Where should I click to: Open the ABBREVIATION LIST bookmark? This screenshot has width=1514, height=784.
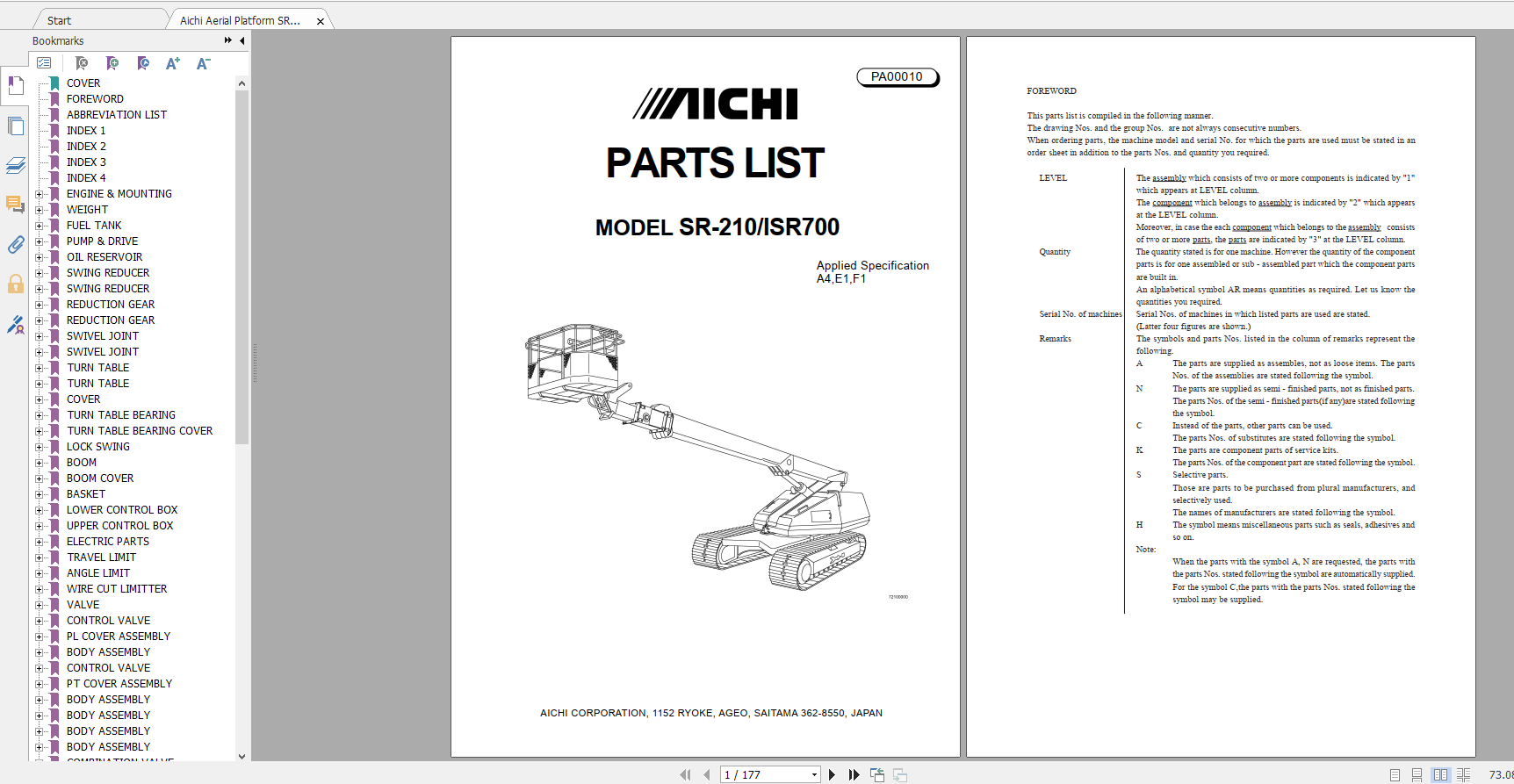pos(117,115)
